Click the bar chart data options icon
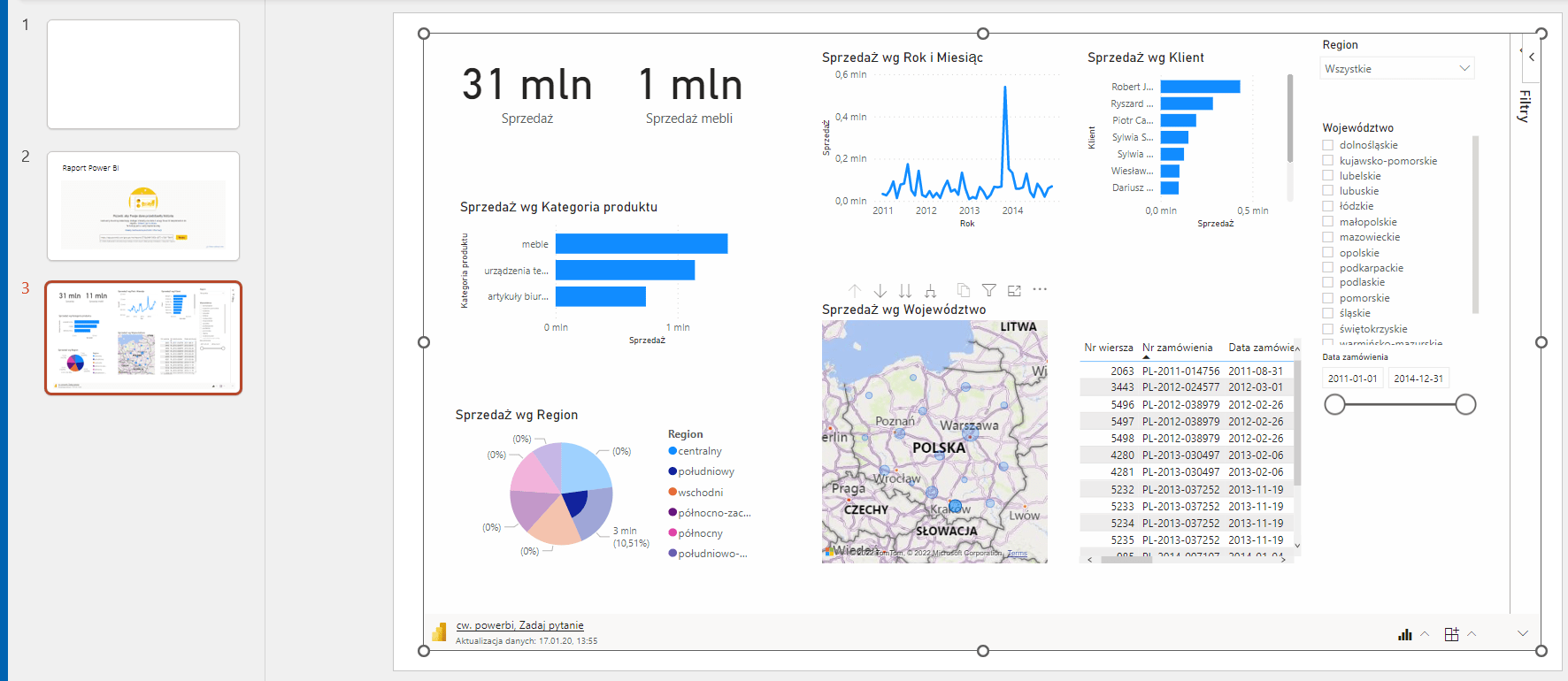This screenshot has width=1568, height=681. (1405, 634)
